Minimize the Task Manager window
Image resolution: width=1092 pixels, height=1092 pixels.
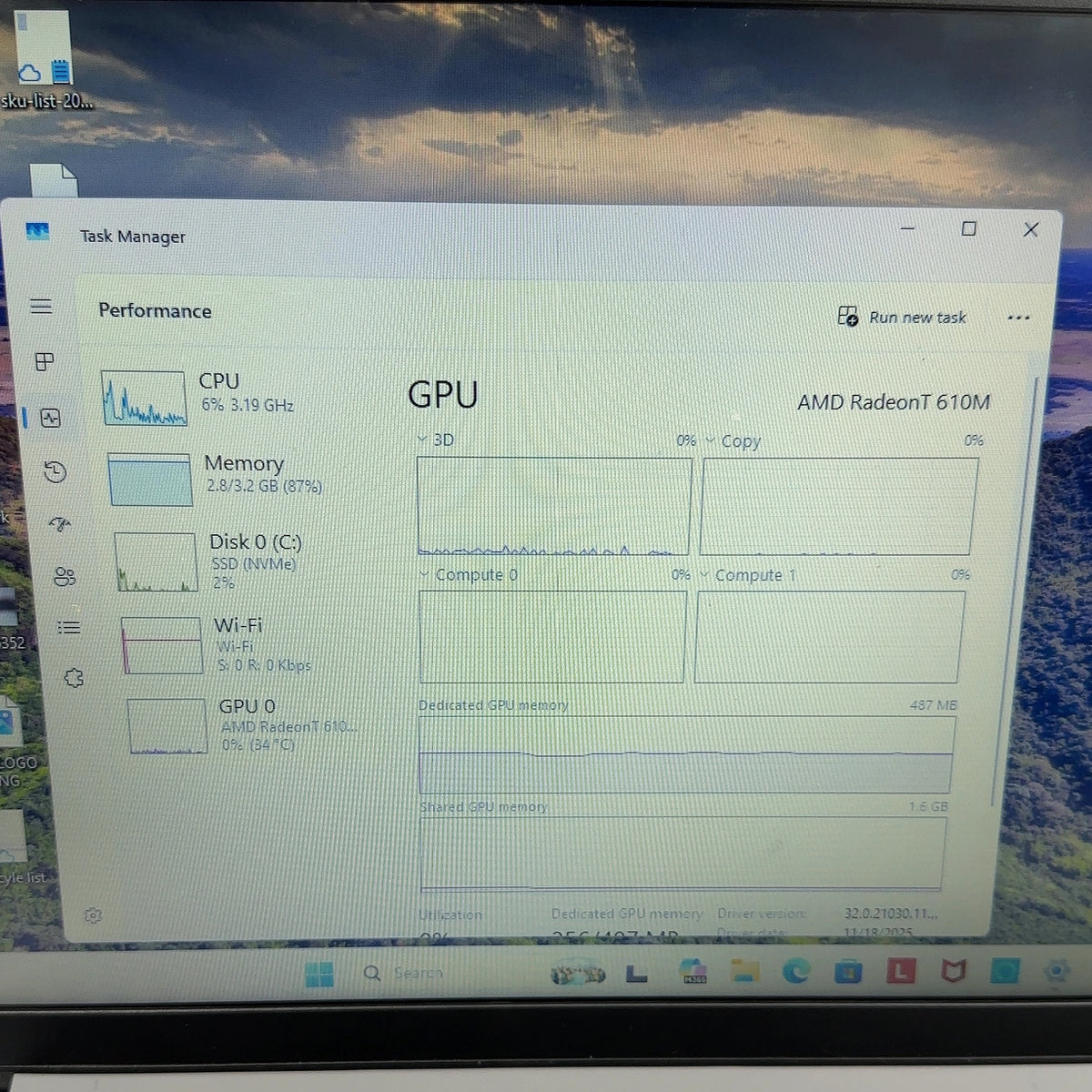(x=907, y=228)
